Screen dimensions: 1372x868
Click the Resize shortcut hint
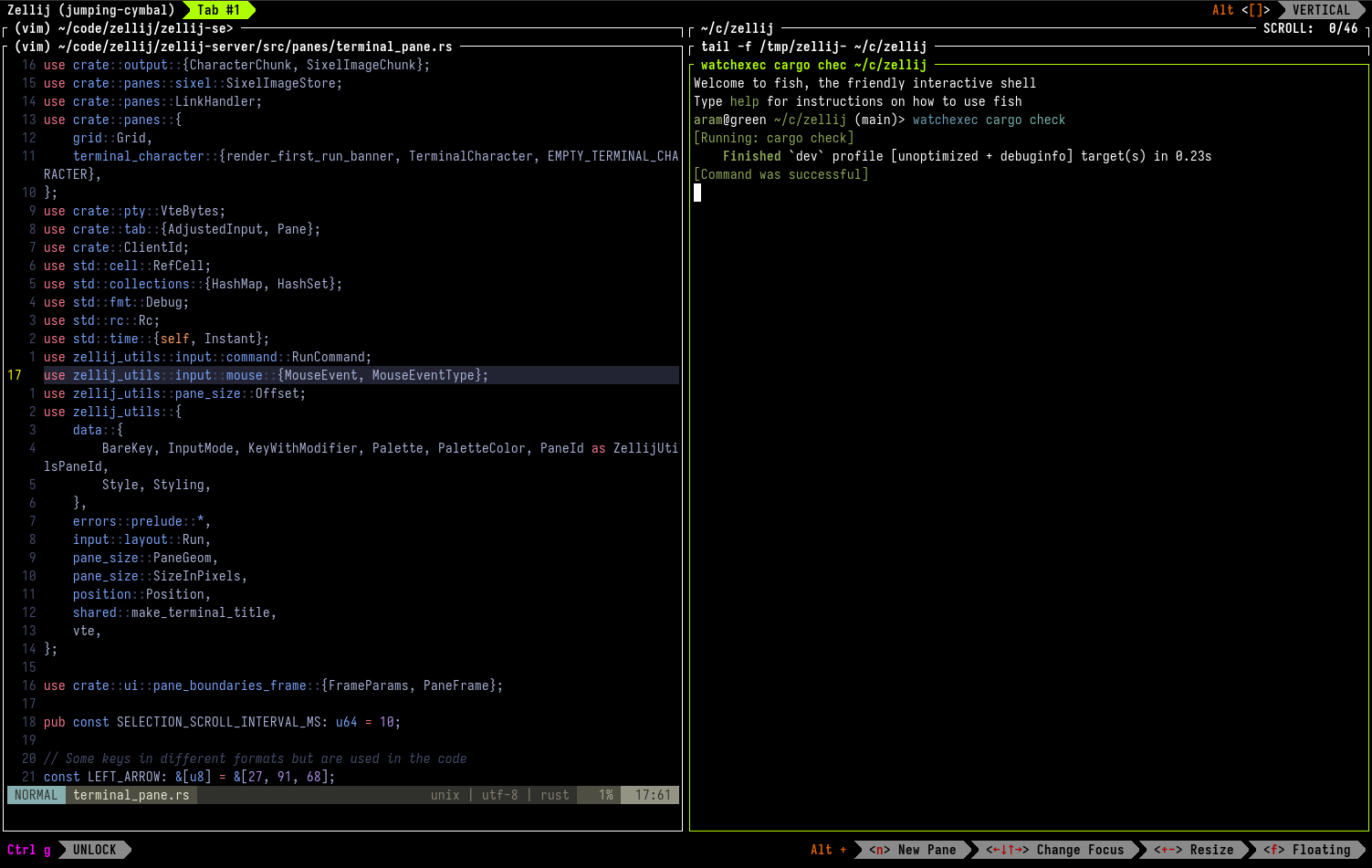tap(1194, 850)
